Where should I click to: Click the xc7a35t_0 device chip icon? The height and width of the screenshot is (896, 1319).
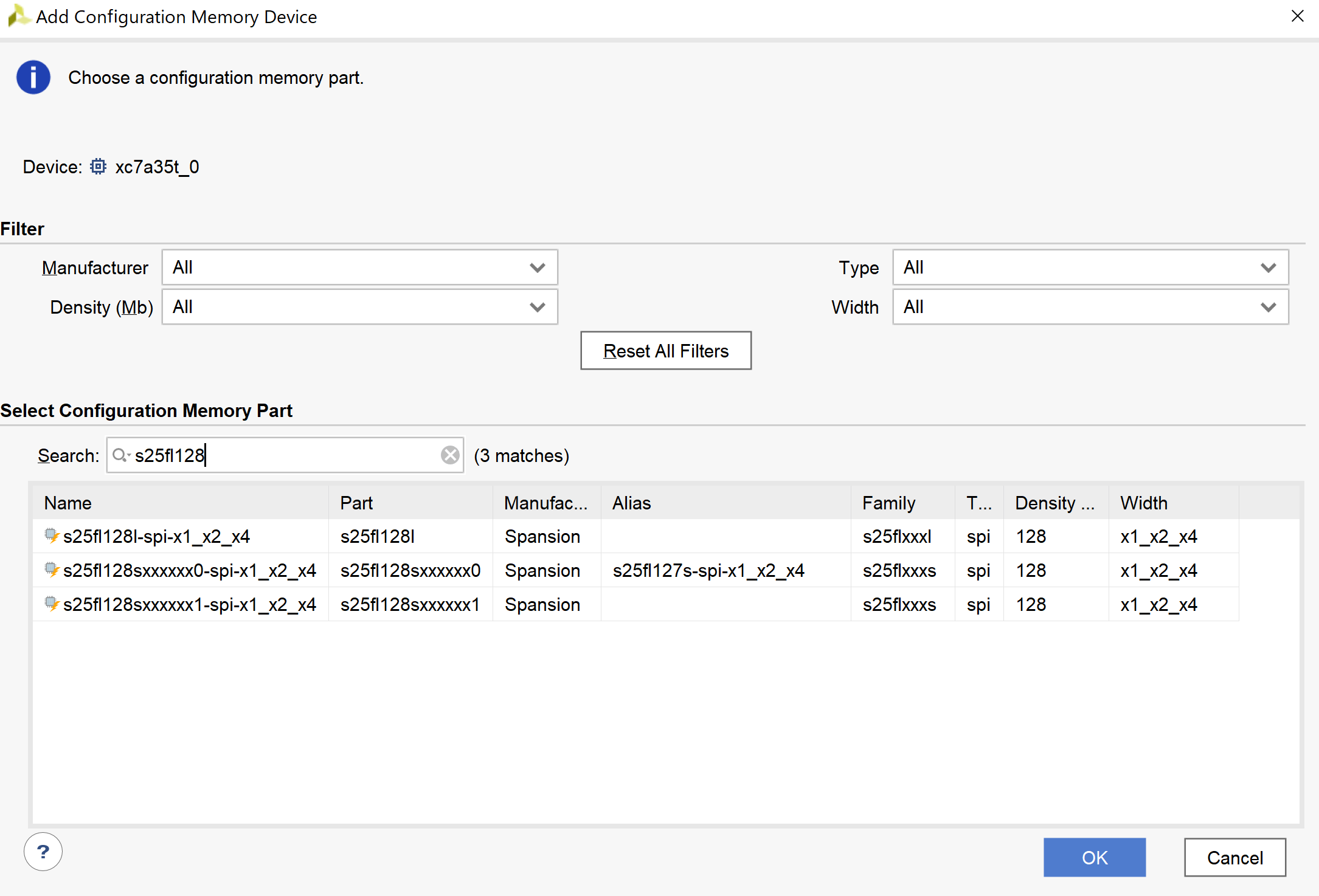(98, 167)
